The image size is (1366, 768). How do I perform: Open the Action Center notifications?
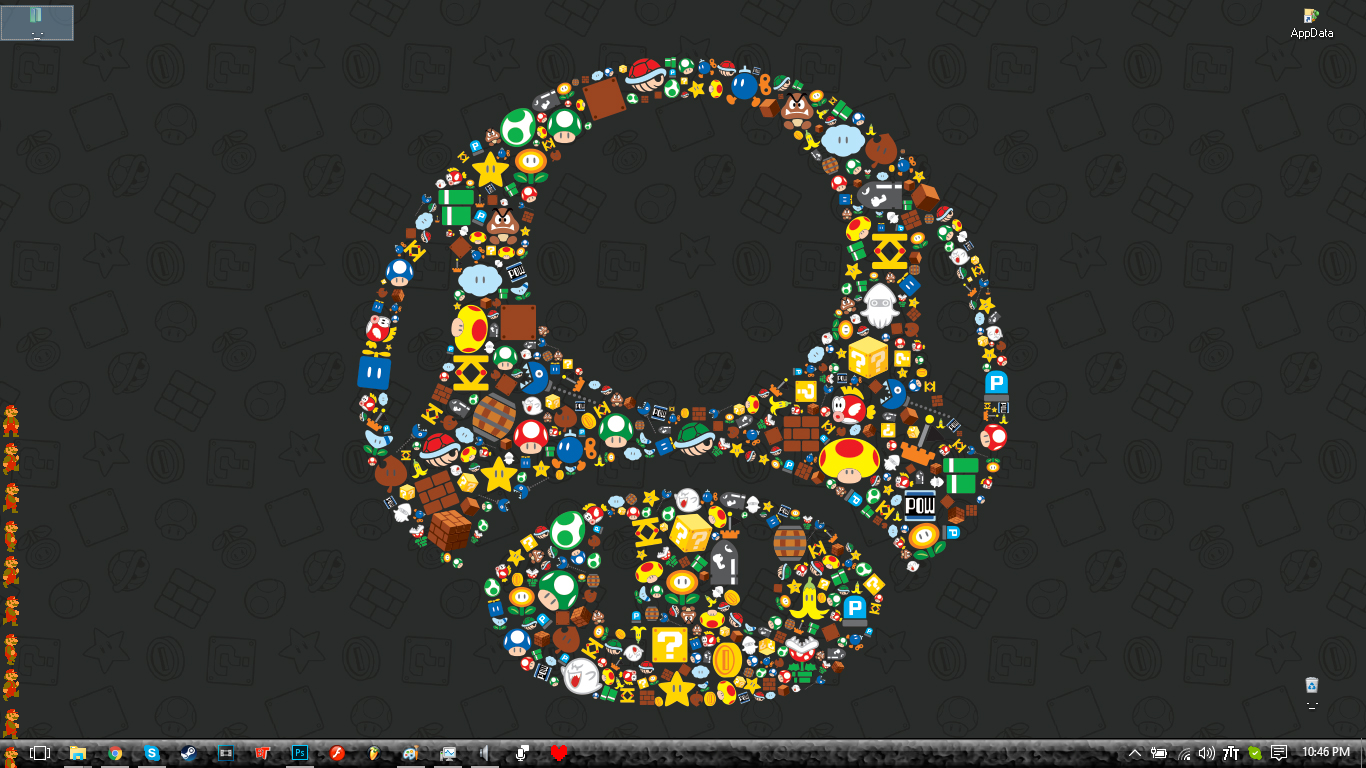[x=1279, y=753]
